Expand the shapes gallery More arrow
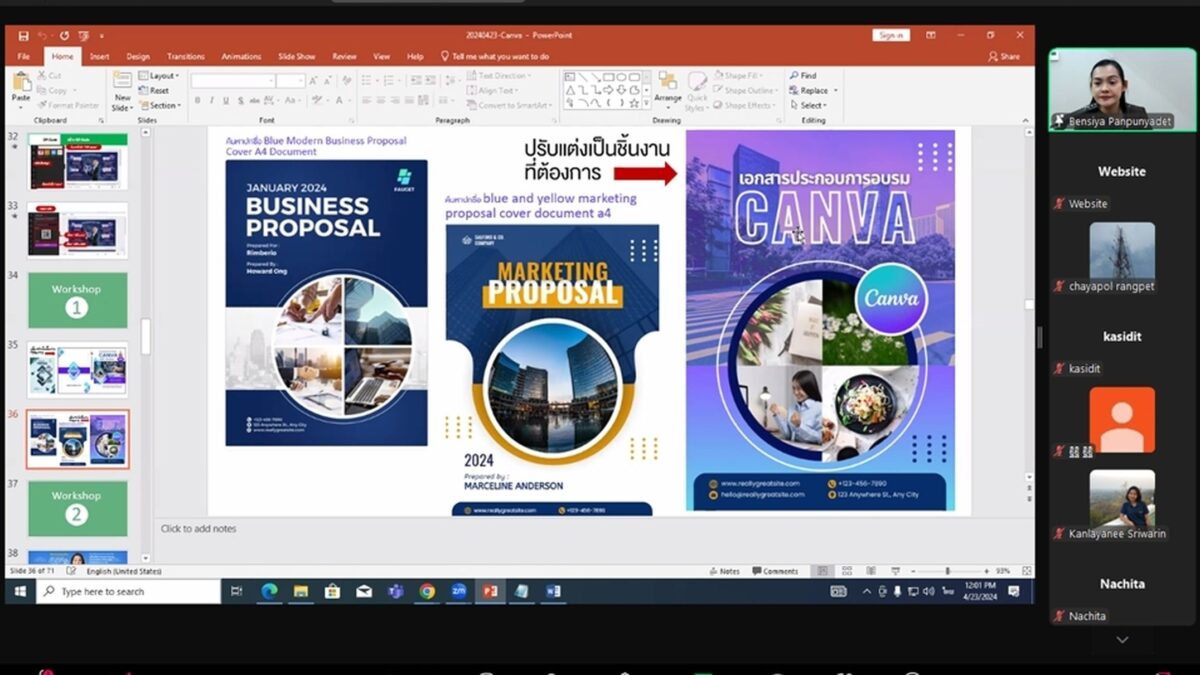 (645, 103)
